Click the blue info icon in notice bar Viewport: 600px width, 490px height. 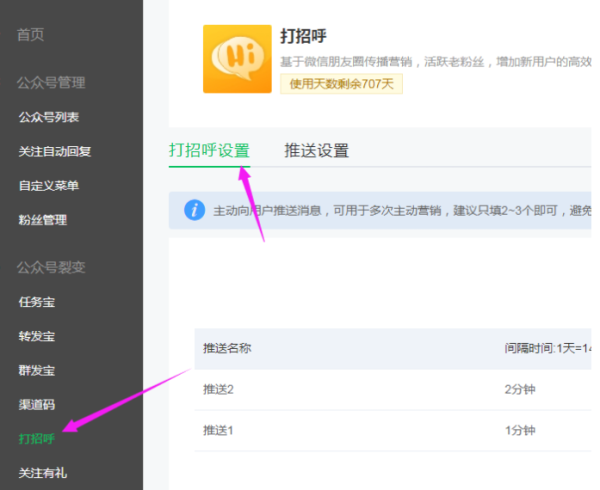(x=194, y=210)
